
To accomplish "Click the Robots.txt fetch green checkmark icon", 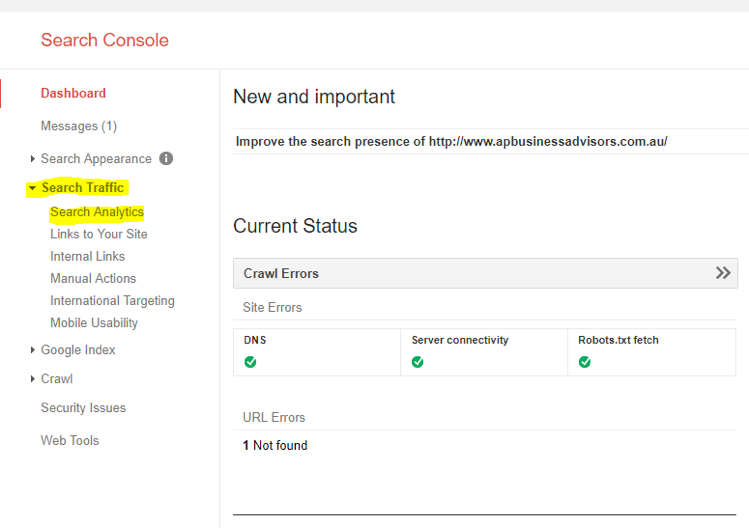I will coord(584,362).
